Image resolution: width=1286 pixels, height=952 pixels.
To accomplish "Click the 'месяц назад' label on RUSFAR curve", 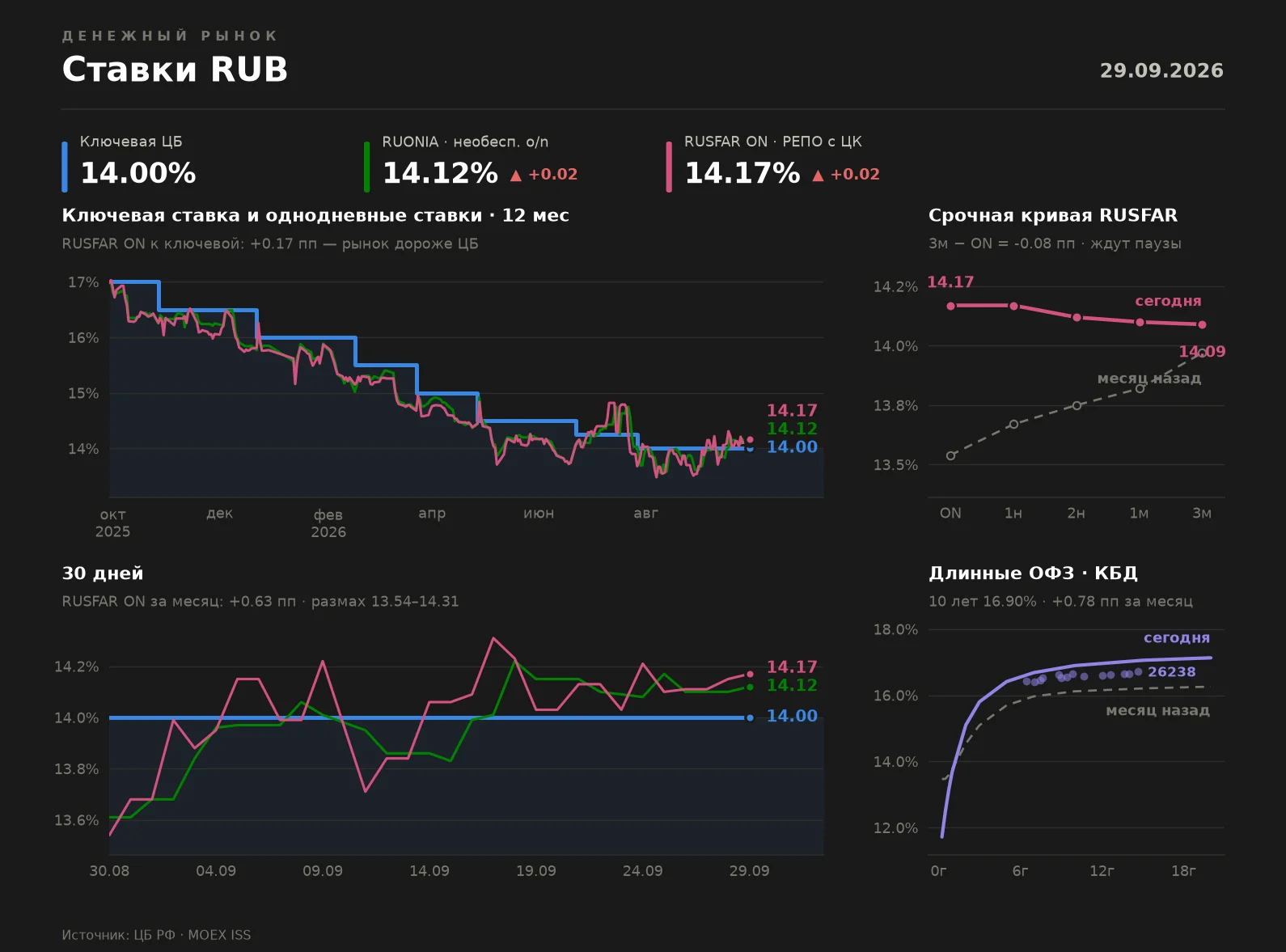I will coord(1149,378).
